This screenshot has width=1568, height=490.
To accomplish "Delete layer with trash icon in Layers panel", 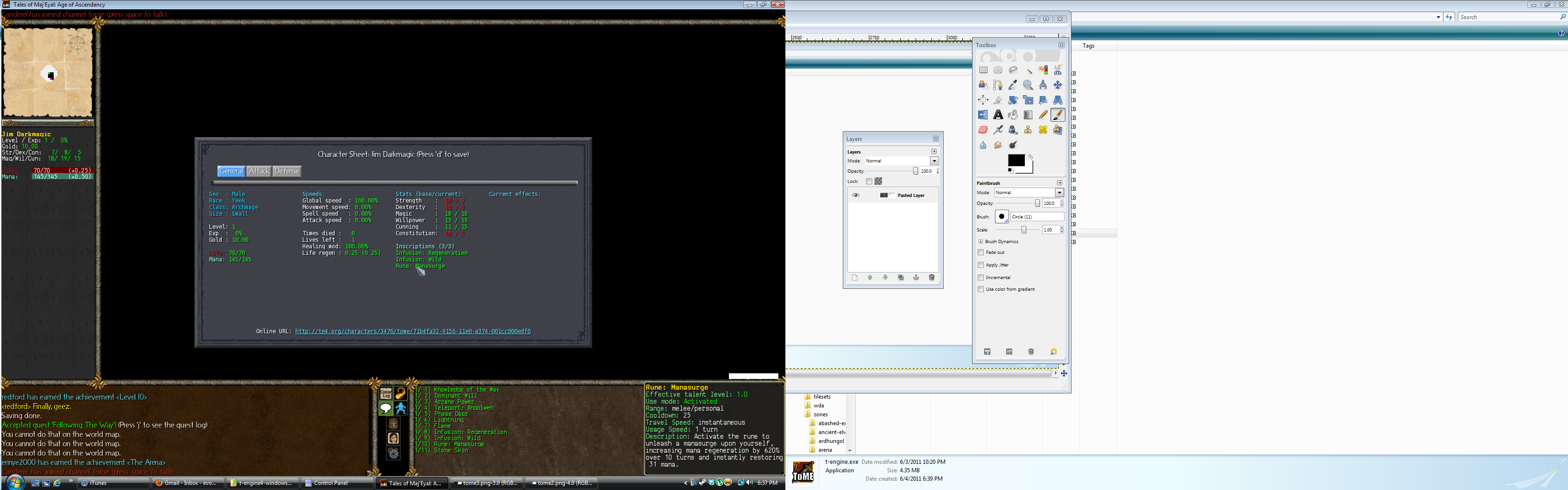I will [932, 277].
